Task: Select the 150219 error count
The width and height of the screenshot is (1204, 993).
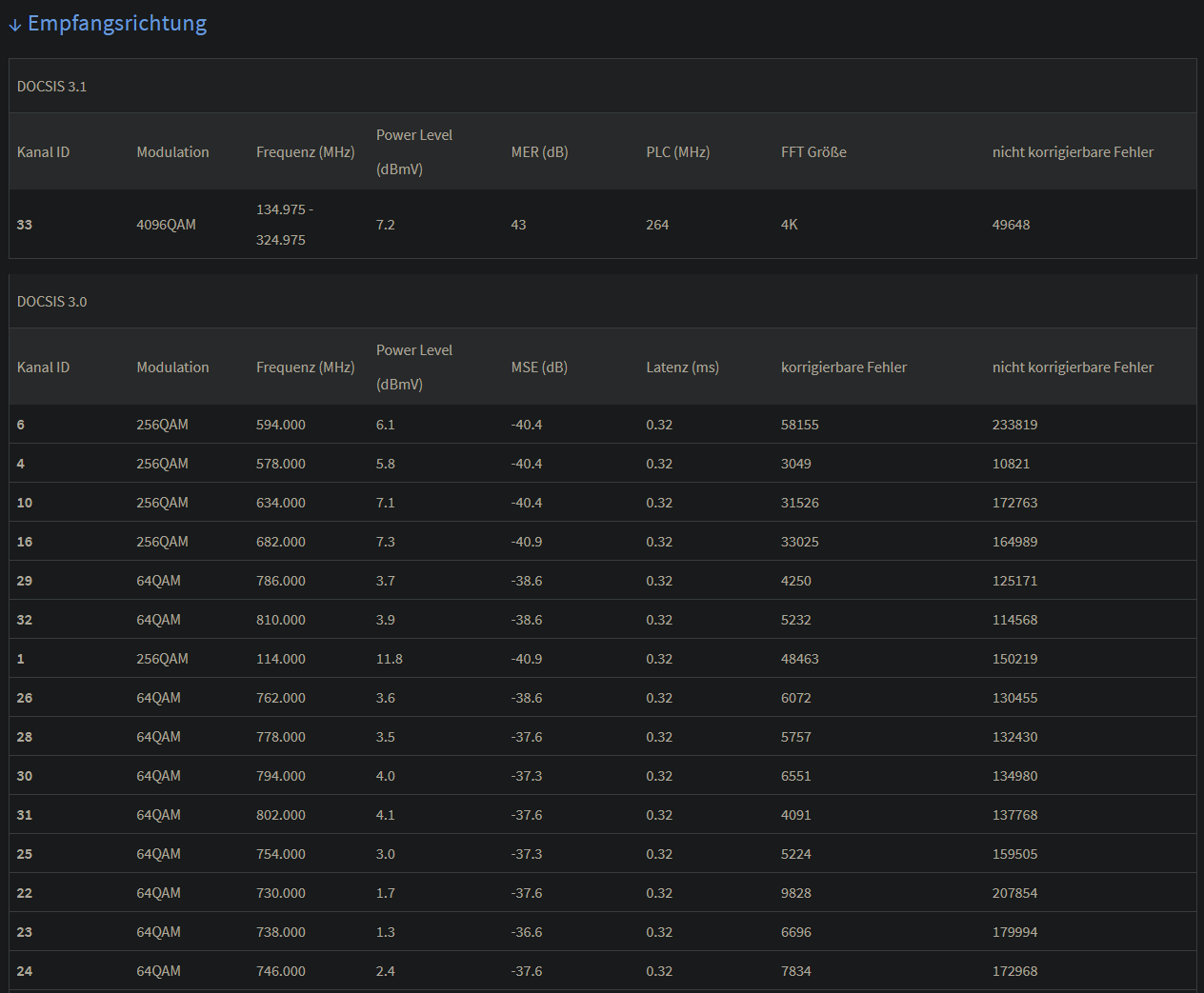Action: (1014, 659)
